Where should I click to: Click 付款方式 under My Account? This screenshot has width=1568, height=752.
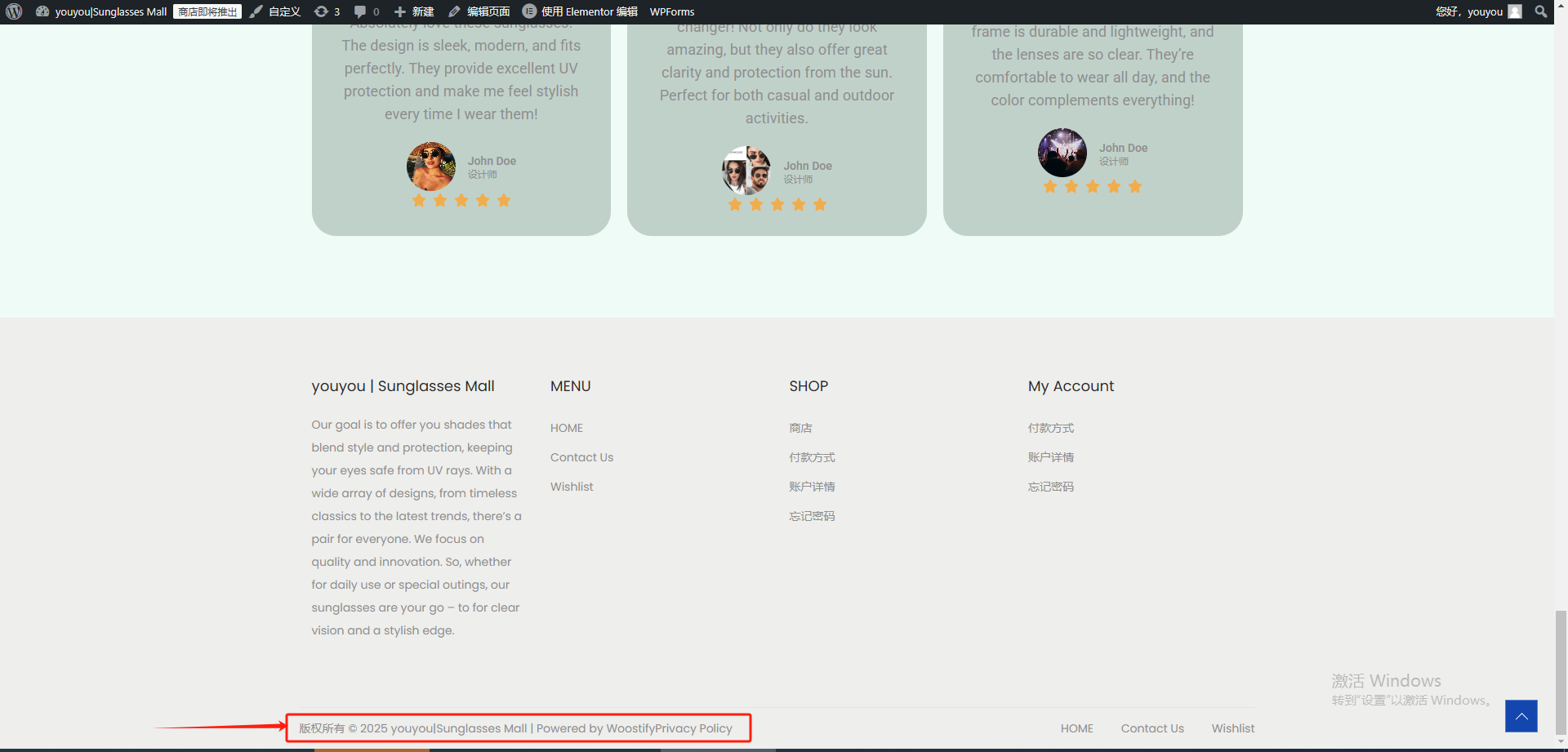point(1050,428)
